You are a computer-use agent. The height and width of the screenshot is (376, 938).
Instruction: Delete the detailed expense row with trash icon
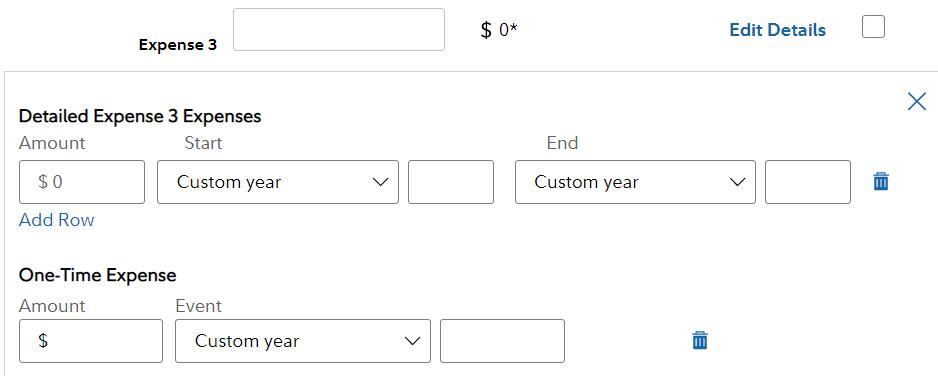coord(881,181)
